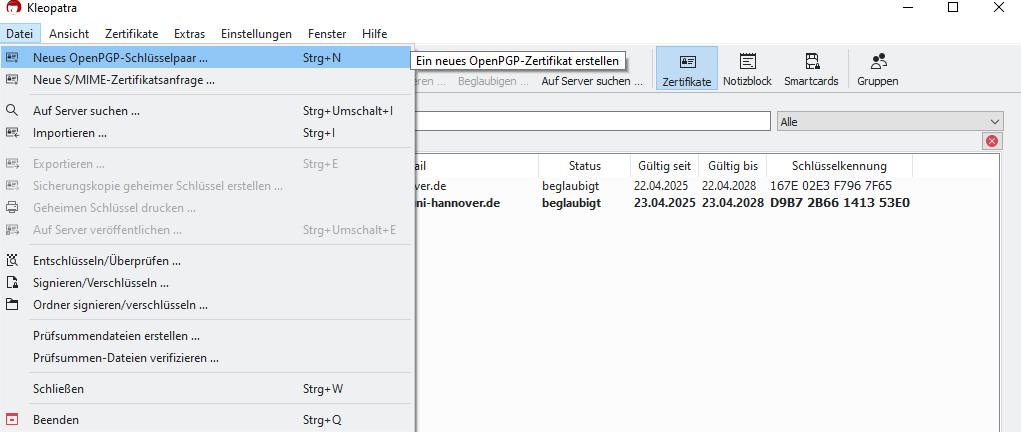Open the Zertifikate menu

(x=132, y=34)
